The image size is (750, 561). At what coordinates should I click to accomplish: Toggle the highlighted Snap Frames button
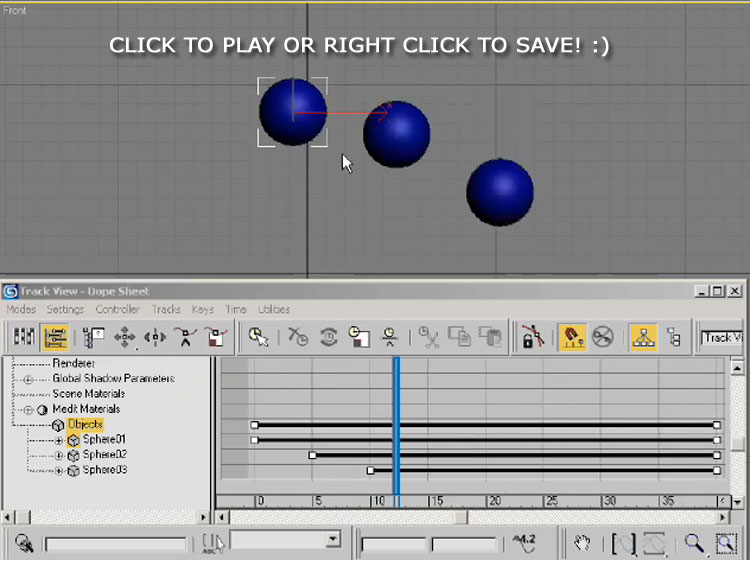(x=571, y=338)
